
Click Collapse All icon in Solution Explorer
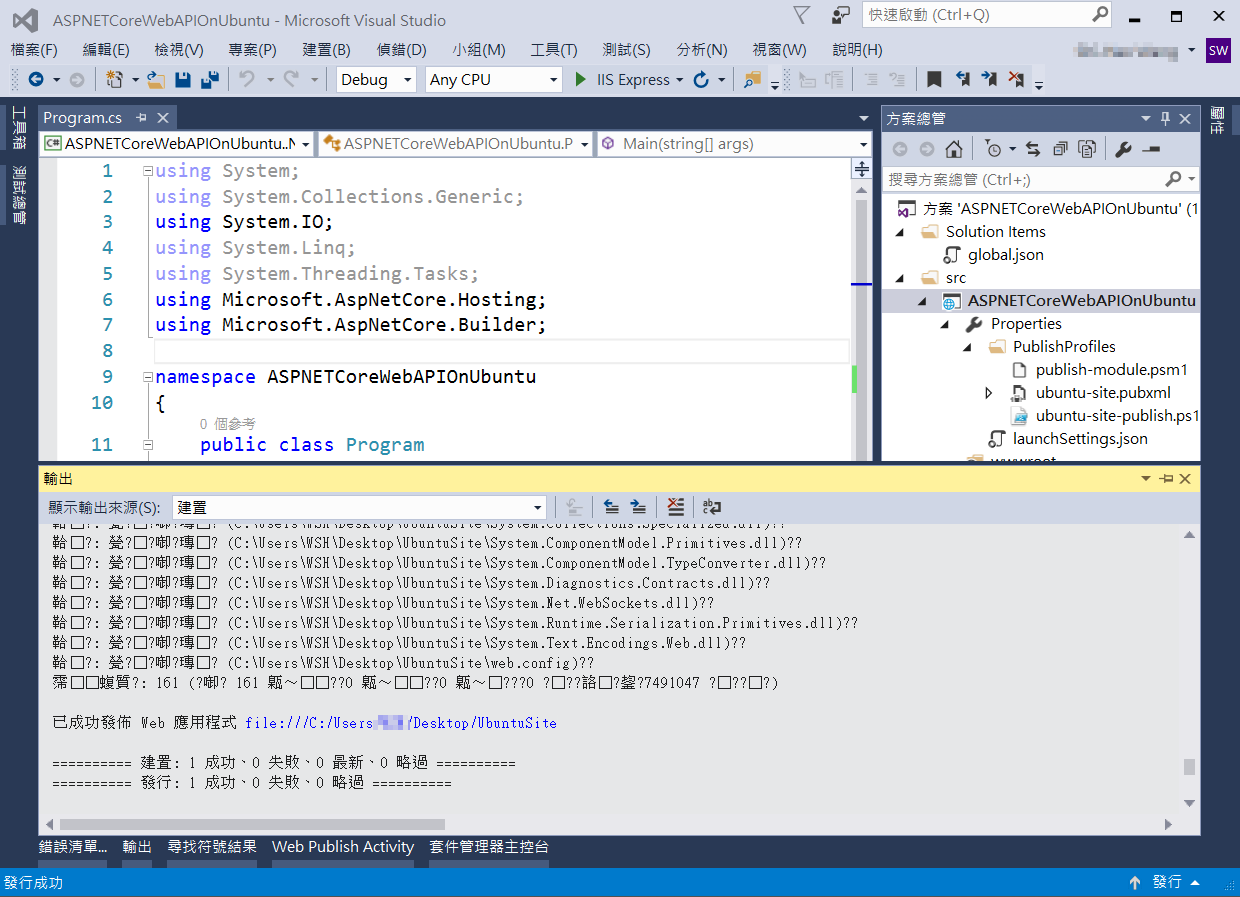1060,149
